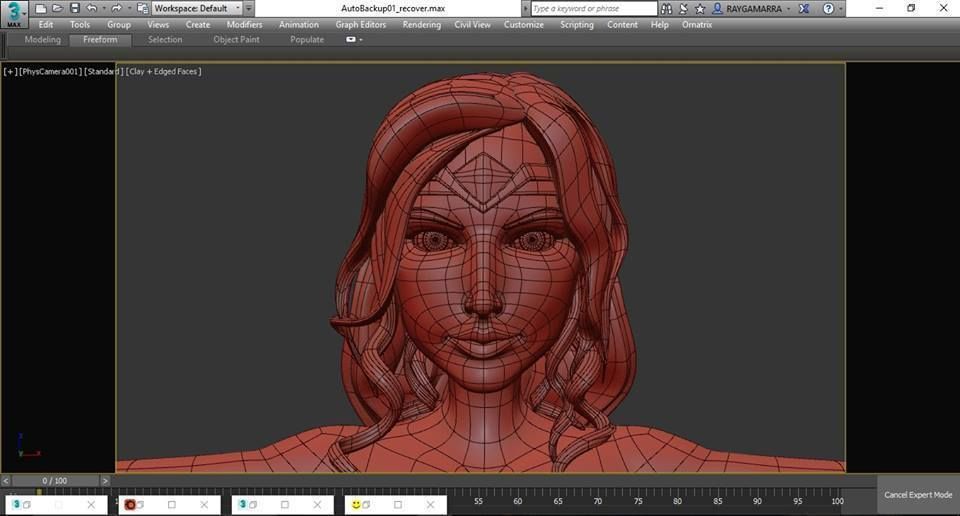The height and width of the screenshot is (516, 960).
Task: Open the [+] viewport general menu
Action: (x=10, y=72)
